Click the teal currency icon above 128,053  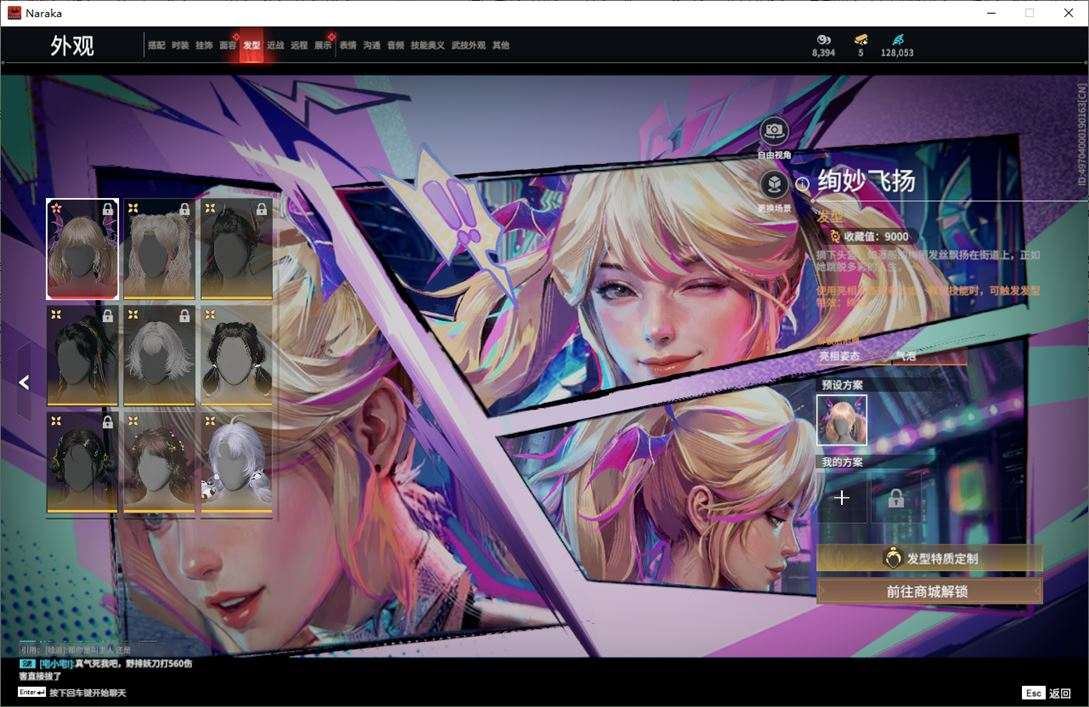(x=897, y=40)
